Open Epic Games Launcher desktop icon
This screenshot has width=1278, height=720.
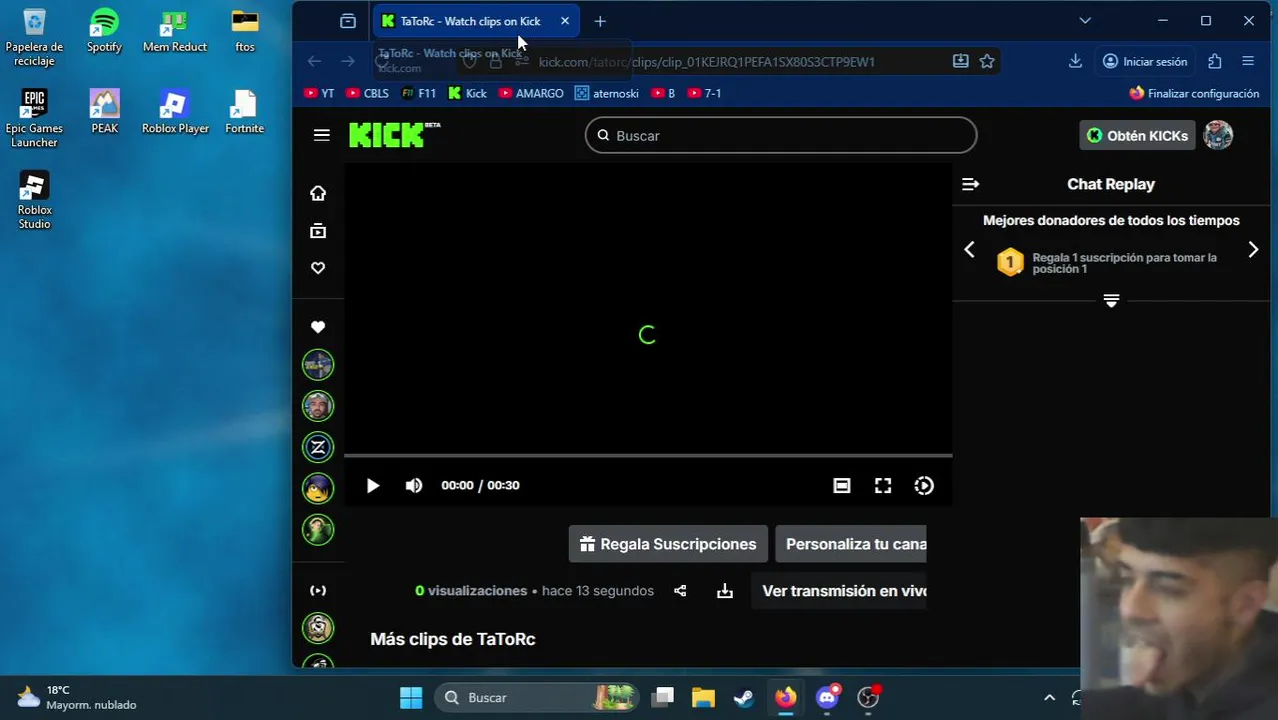34,118
